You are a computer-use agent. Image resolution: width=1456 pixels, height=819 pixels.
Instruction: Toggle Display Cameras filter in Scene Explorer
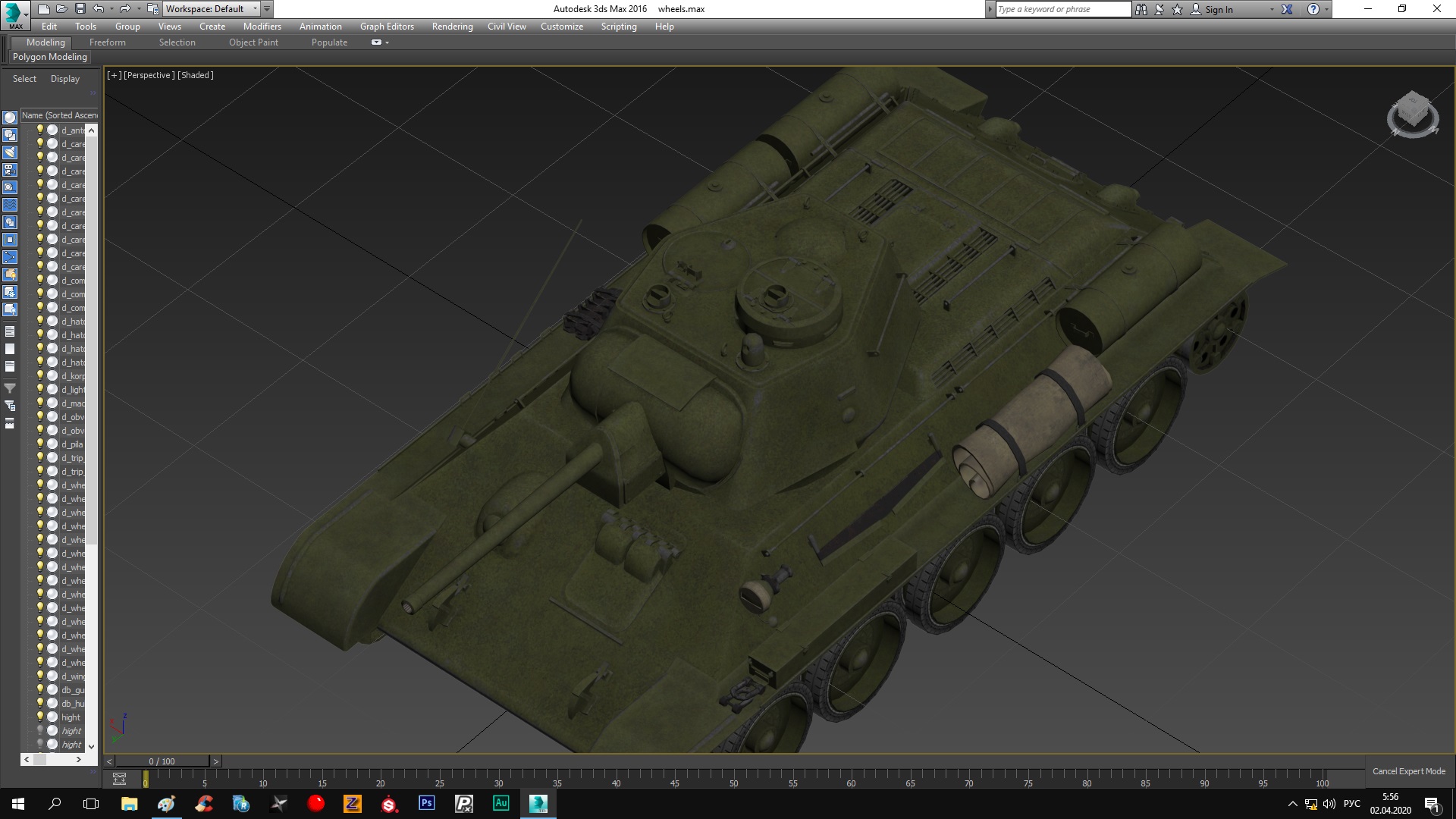coord(10,170)
